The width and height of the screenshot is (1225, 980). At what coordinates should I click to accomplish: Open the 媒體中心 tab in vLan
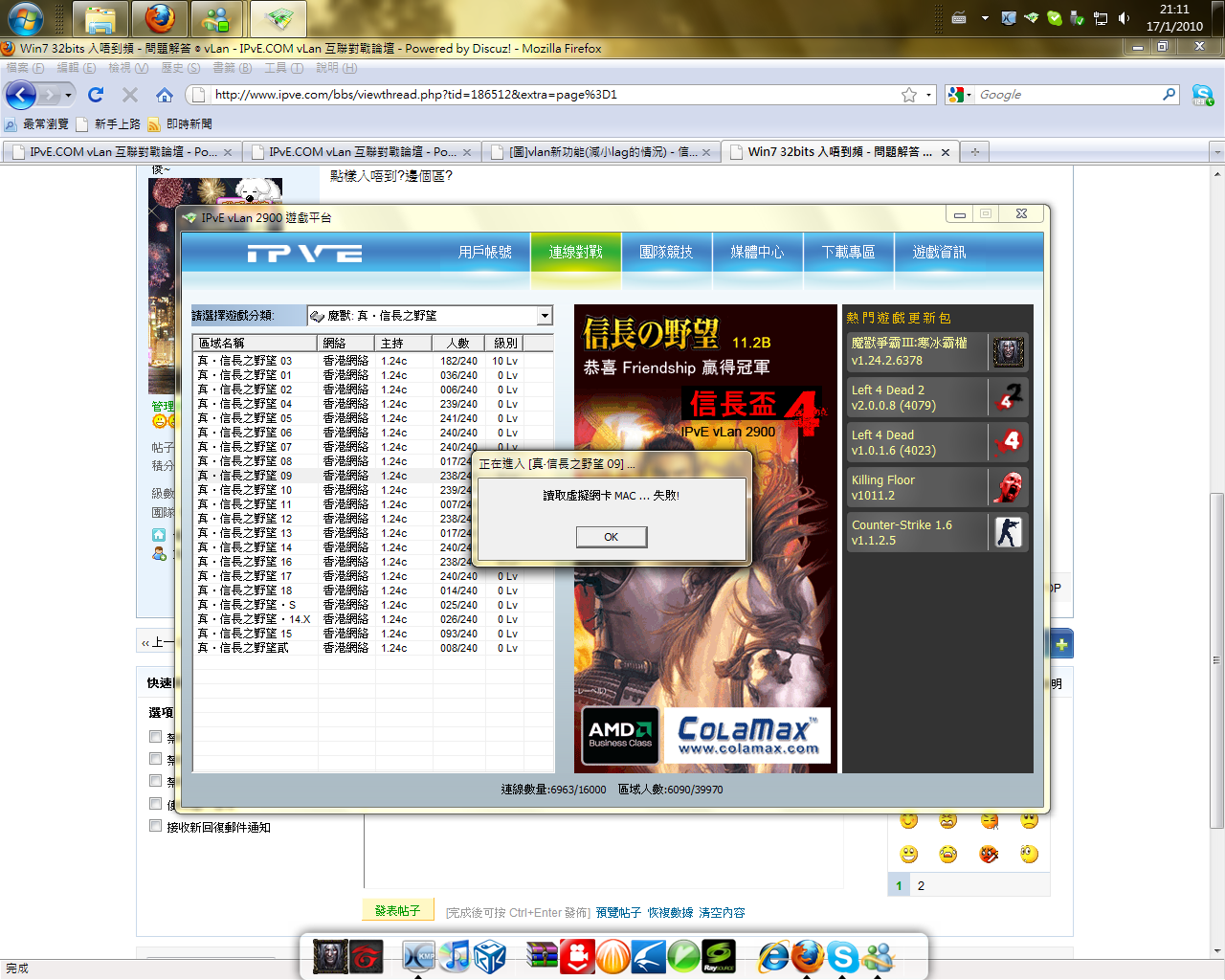pos(757,252)
